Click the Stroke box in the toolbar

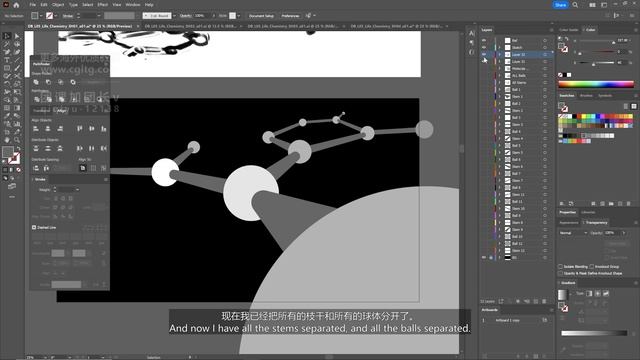click(14, 158)
